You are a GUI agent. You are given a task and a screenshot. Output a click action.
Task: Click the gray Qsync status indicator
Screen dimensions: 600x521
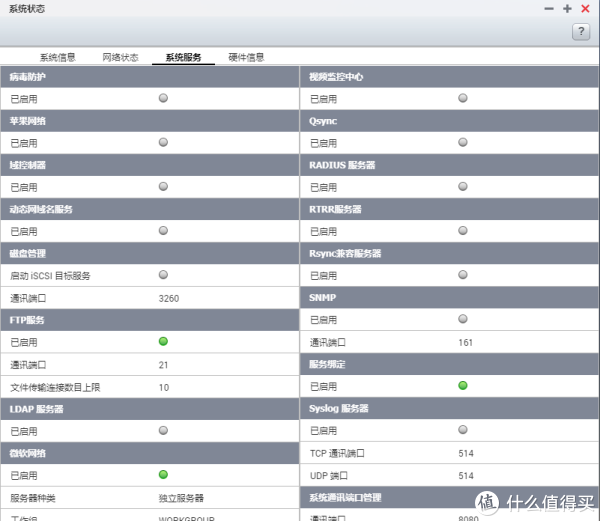463,142
